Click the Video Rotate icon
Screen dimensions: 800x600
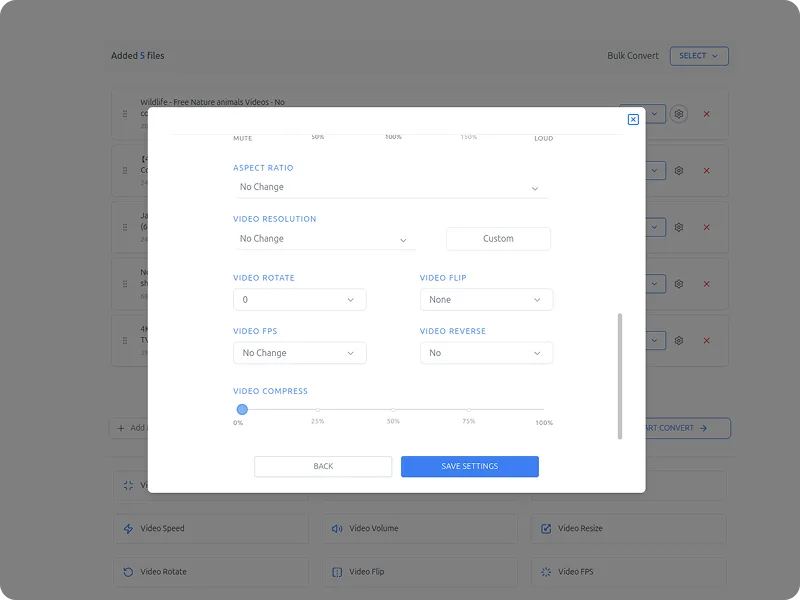[x=128, y=572]
